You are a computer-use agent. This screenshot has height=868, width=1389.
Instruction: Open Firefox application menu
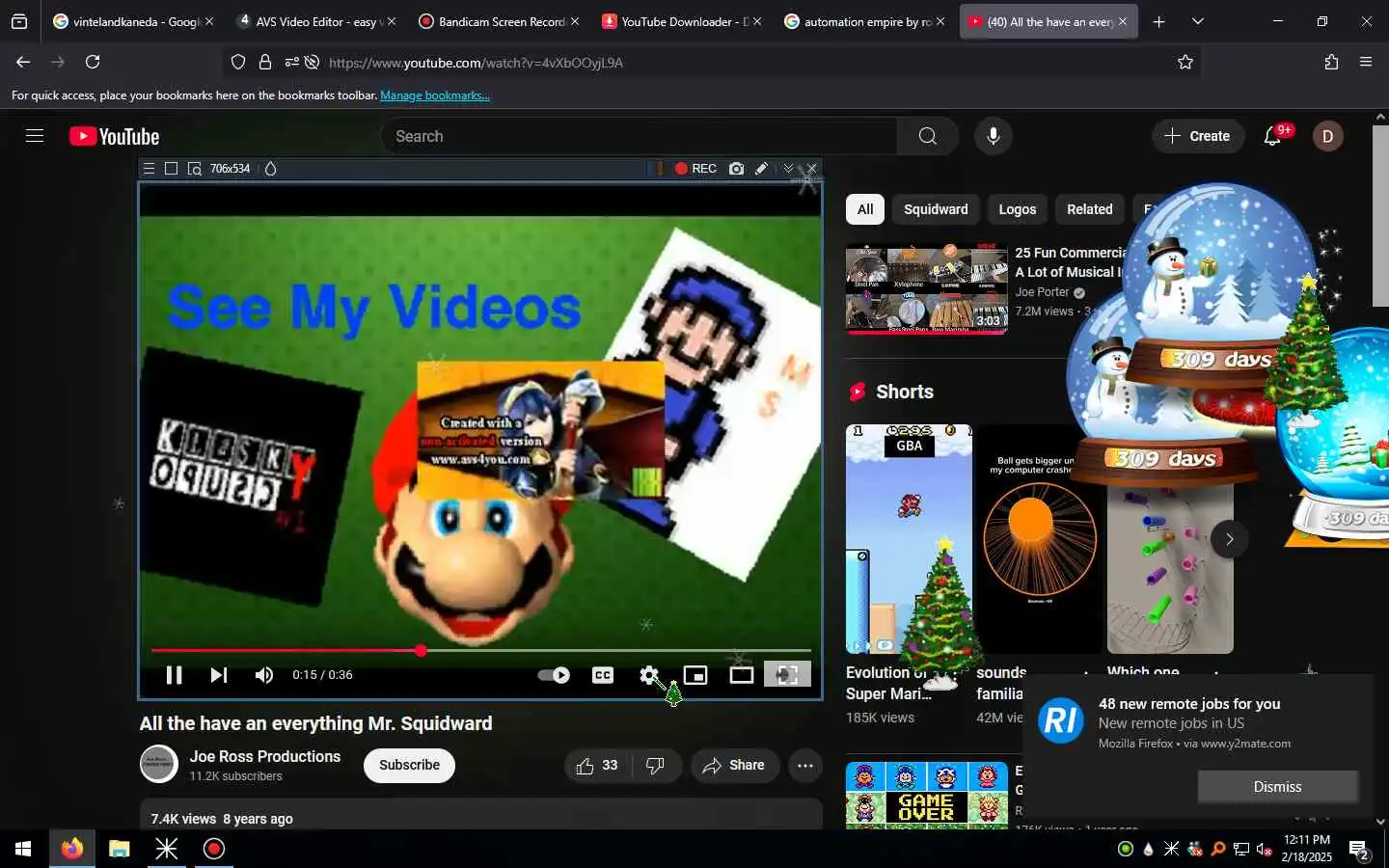1366,62
